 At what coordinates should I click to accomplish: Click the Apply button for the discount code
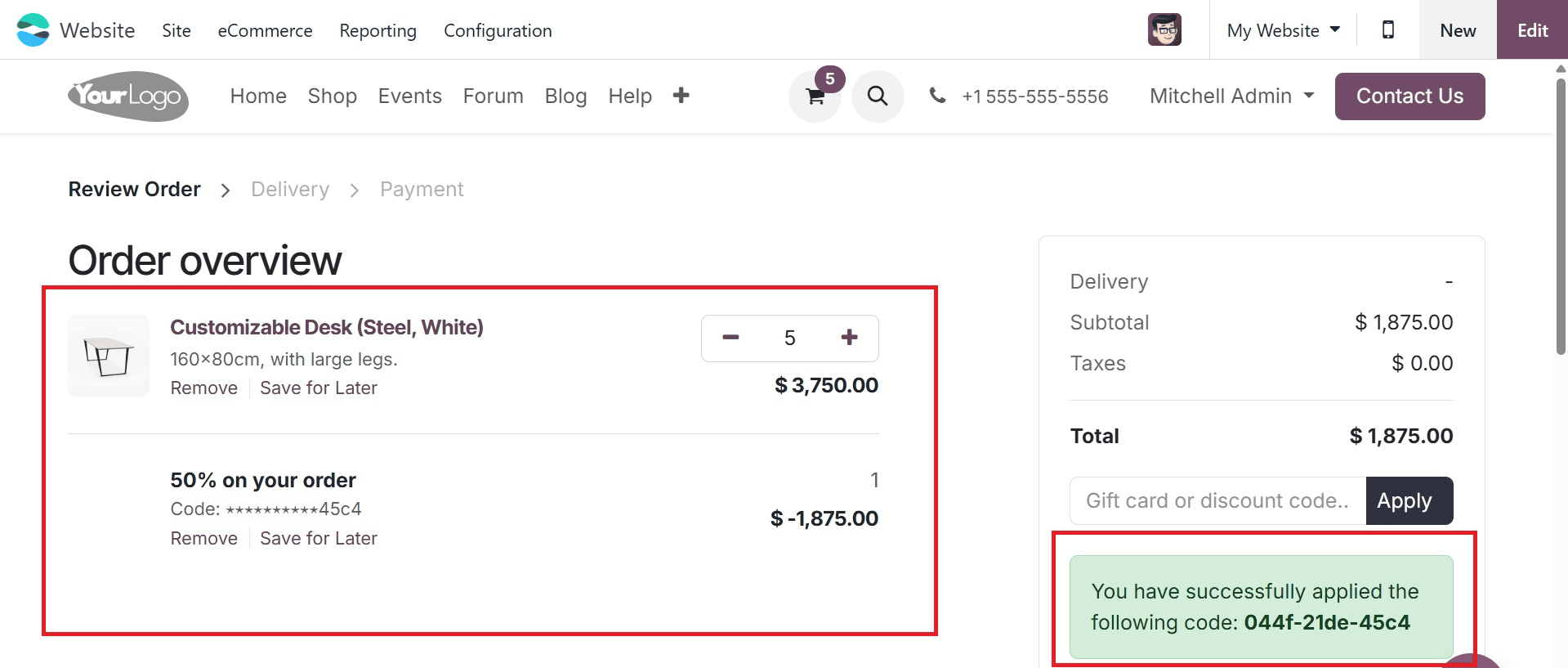click(1408, 500)
